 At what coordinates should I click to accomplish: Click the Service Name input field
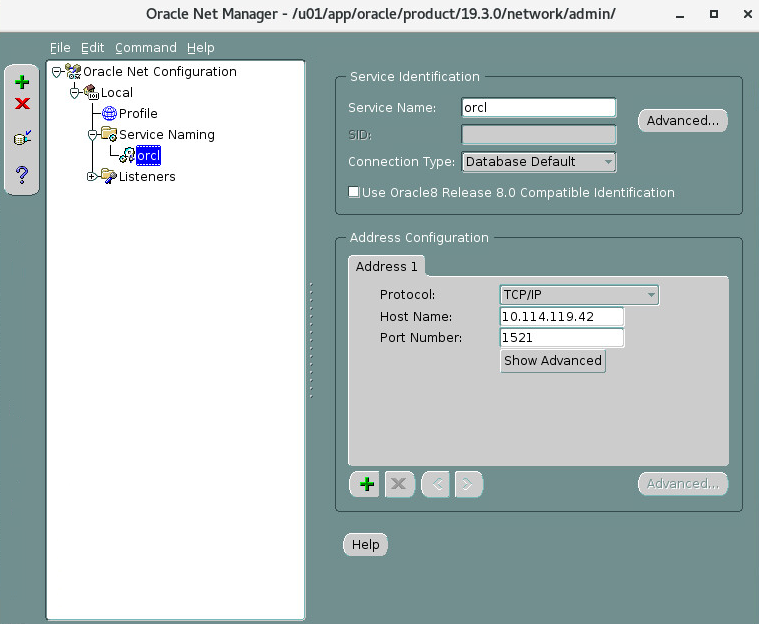click(539, 107)
